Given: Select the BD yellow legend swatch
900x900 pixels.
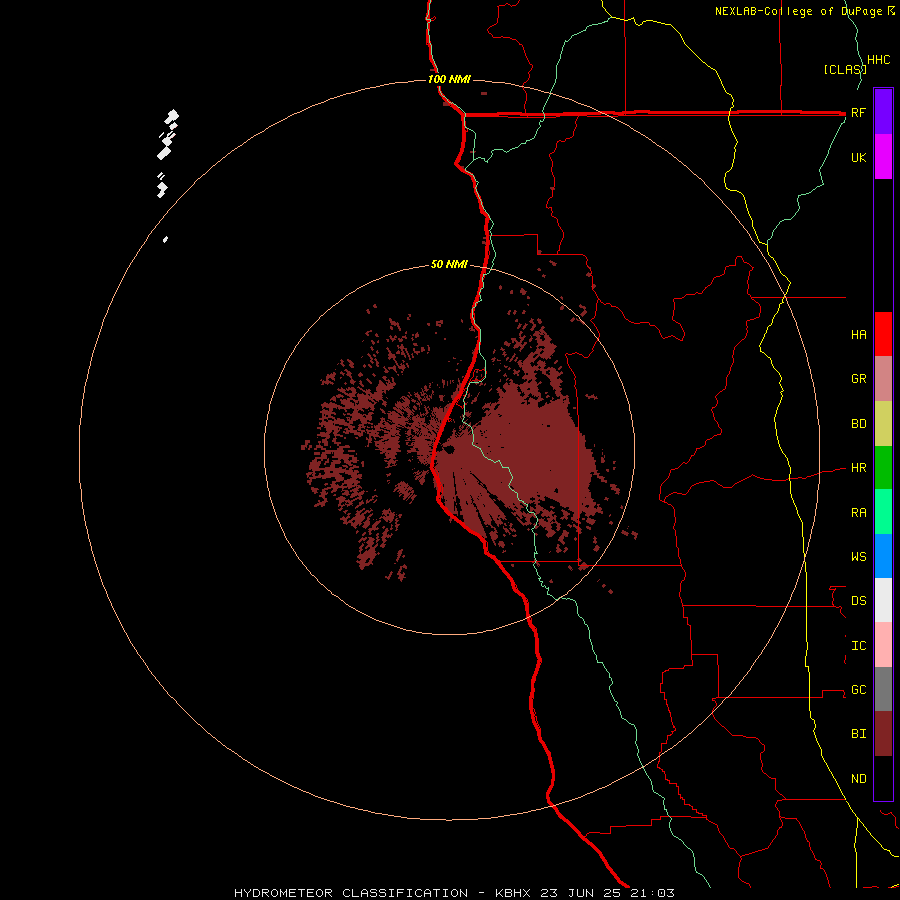Looking at the screenshot, I should click(883, 424).
